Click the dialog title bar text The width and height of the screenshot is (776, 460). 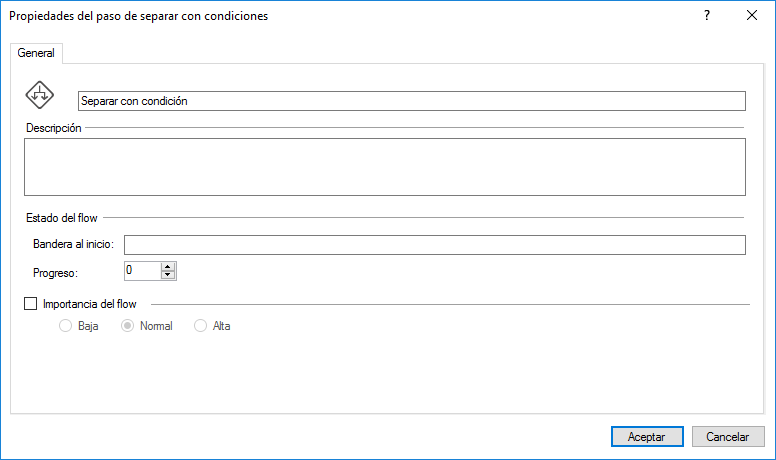(139, 16)
